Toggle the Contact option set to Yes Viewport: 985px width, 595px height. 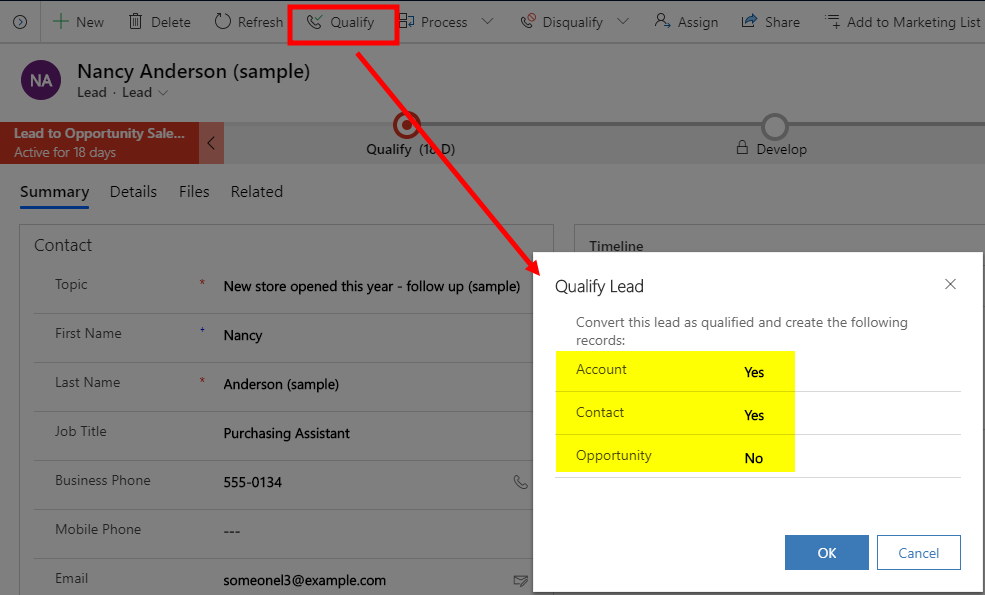tap(754, 415)
